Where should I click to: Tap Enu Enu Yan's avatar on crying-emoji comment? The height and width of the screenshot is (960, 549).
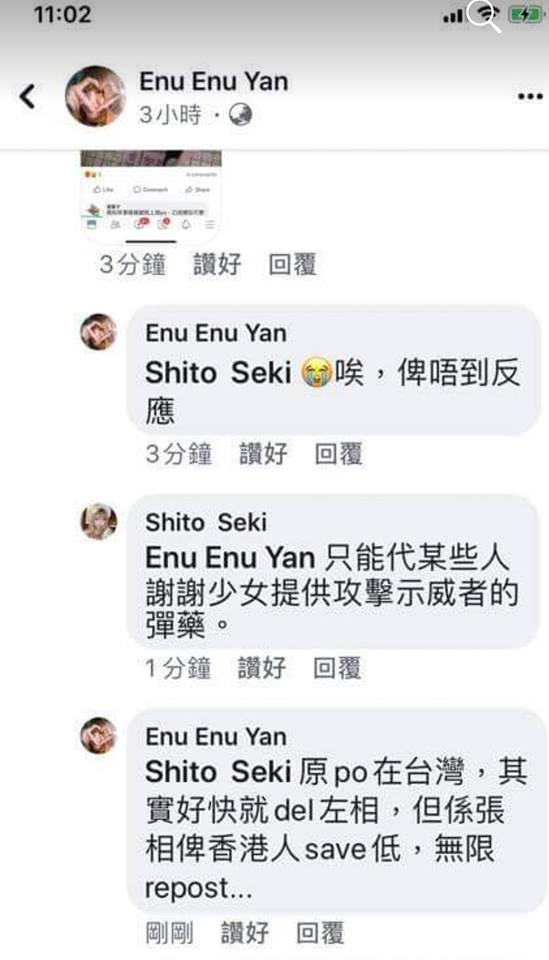(x=99, y=332)
